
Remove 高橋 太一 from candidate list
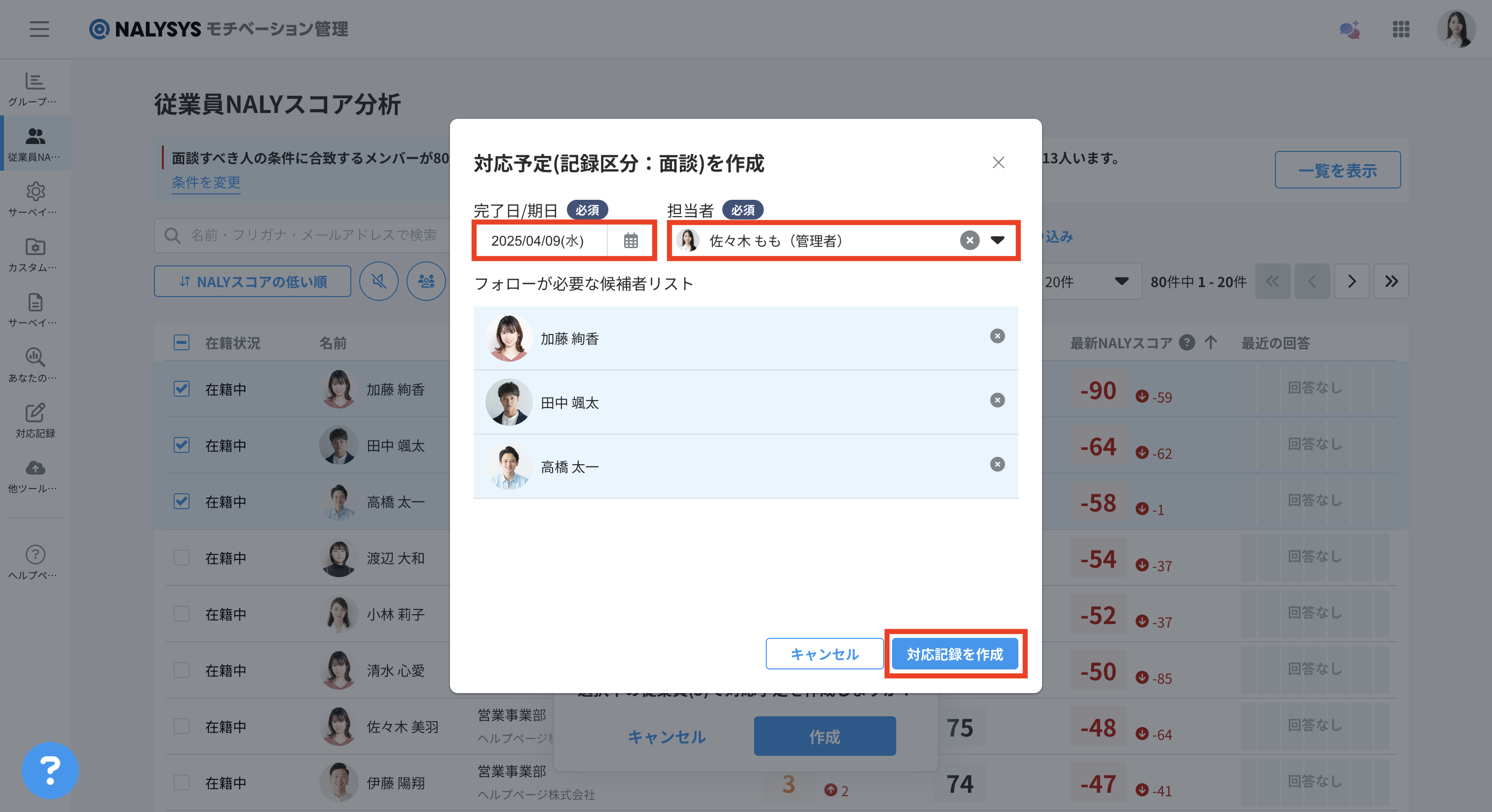(997, 465)
